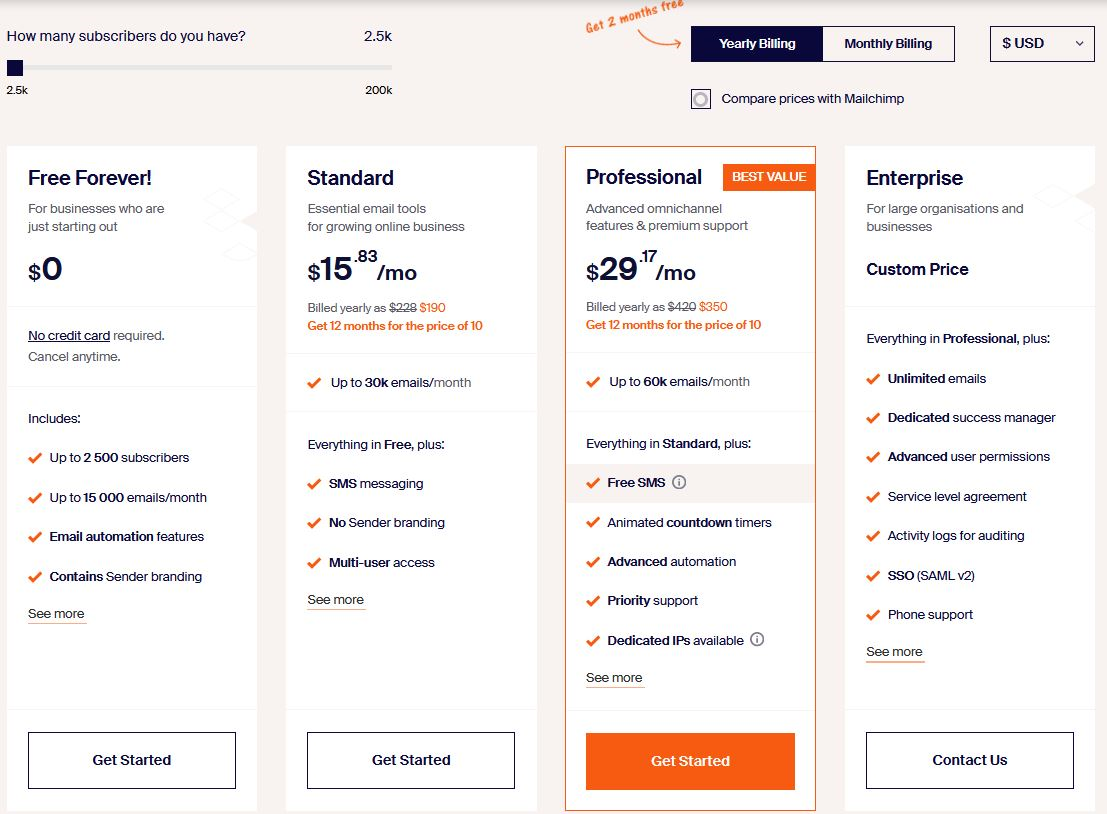Click info icon next to Free SMS
1107x814 pixels.
coord(678,482)
